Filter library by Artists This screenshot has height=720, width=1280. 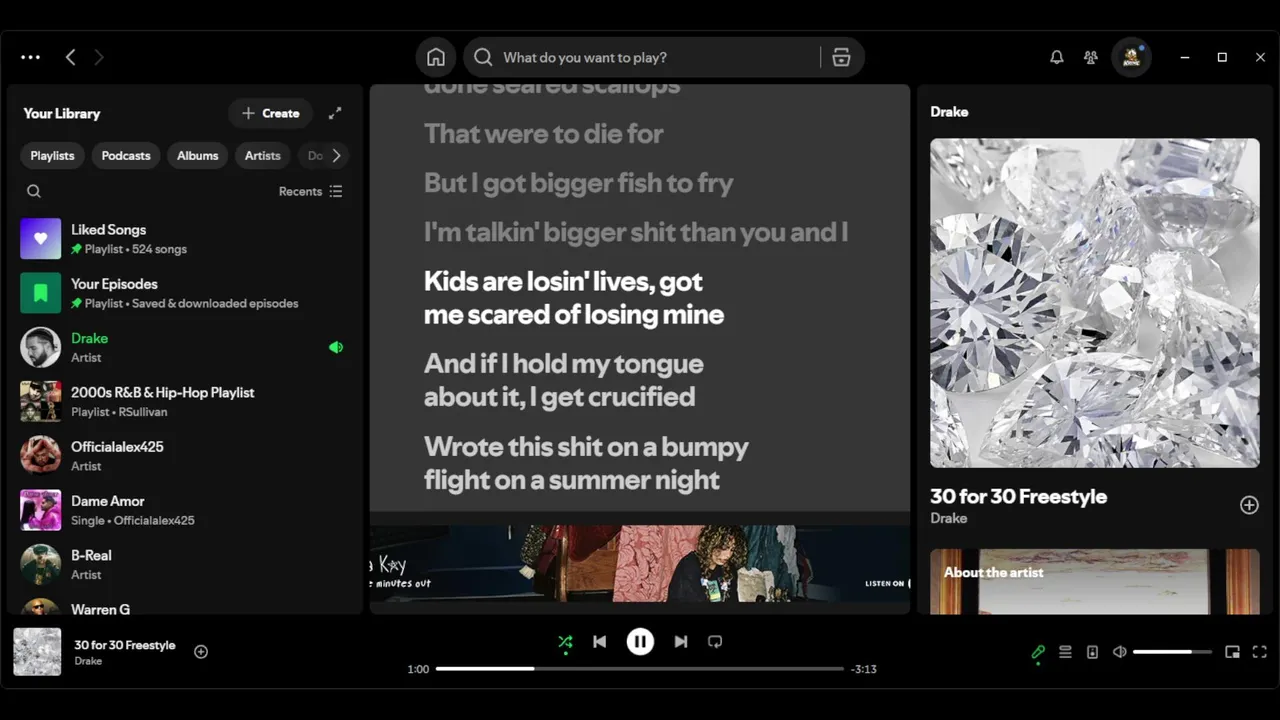(263, 155)
